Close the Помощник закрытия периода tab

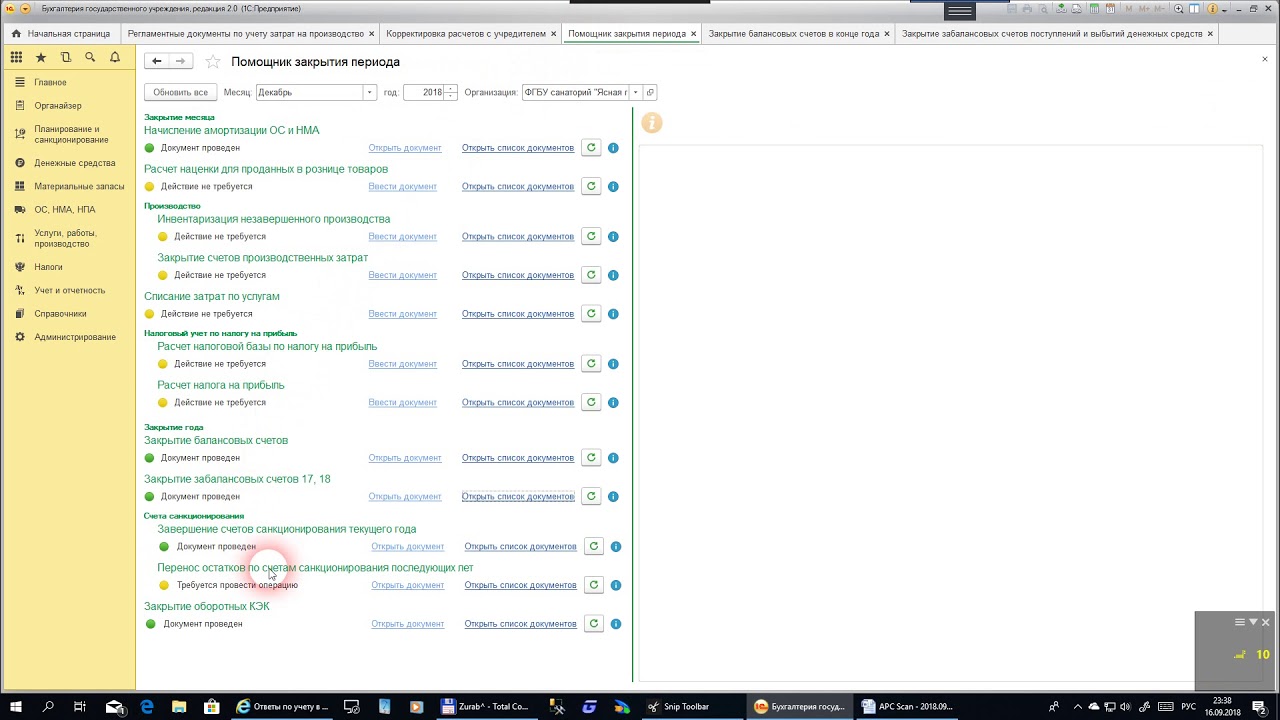[693, 34]
